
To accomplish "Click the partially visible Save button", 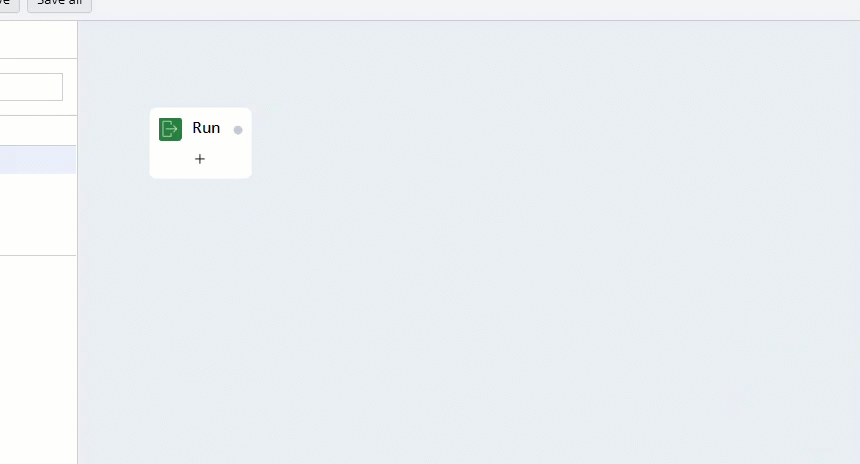I will pyautogui.click(x=8, y=4).
